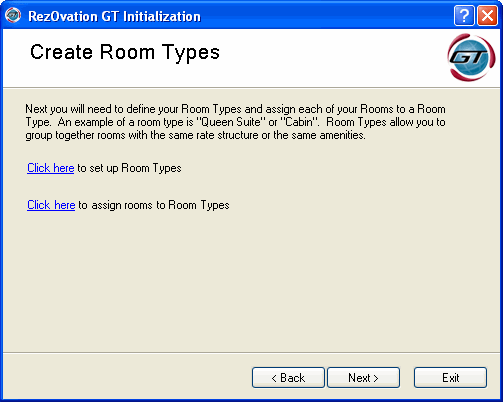Follow the link to assign rooms to Room Types
503x402 pixels.
coord(51,205)
